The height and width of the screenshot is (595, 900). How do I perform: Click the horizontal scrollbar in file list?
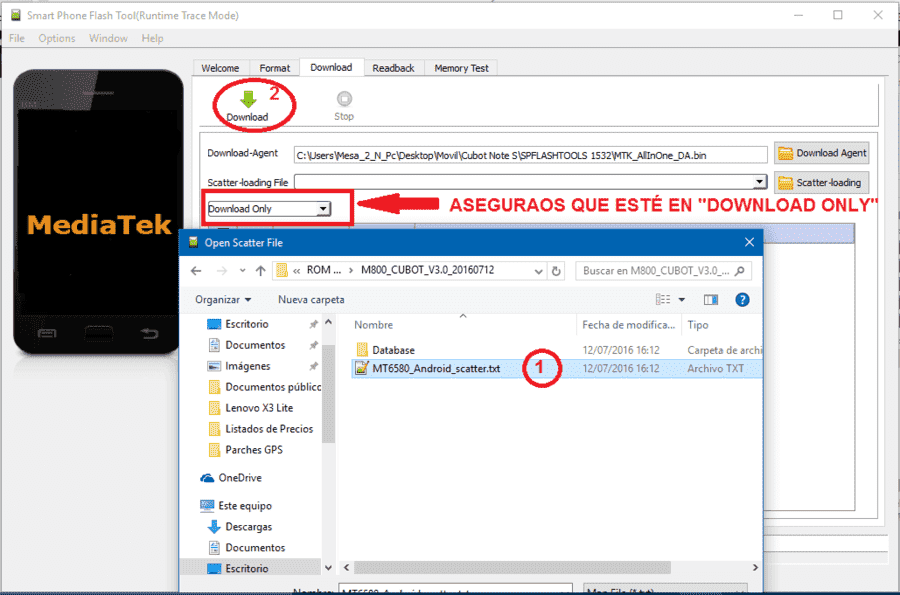click(512, 567)
